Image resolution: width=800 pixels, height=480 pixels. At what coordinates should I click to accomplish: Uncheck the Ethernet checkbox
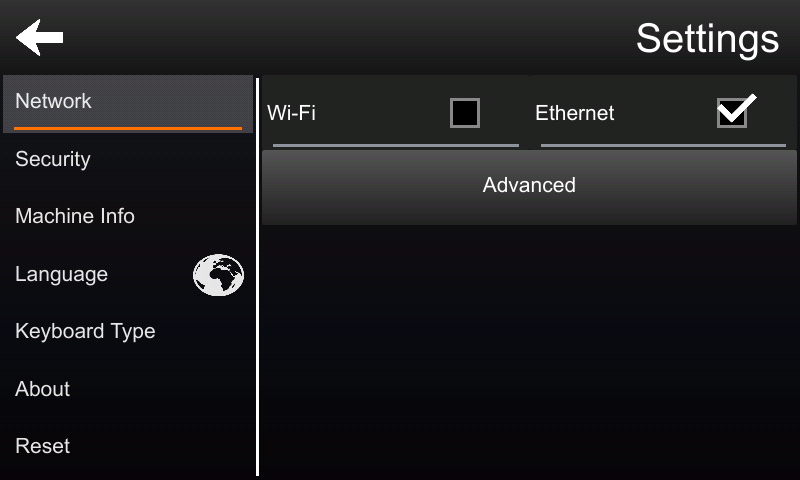point(733,112)
